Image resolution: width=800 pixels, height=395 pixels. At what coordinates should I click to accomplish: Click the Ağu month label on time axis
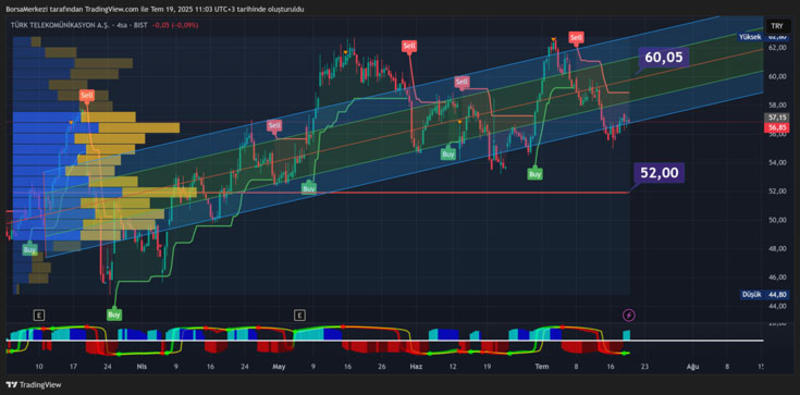pos(692,366)
